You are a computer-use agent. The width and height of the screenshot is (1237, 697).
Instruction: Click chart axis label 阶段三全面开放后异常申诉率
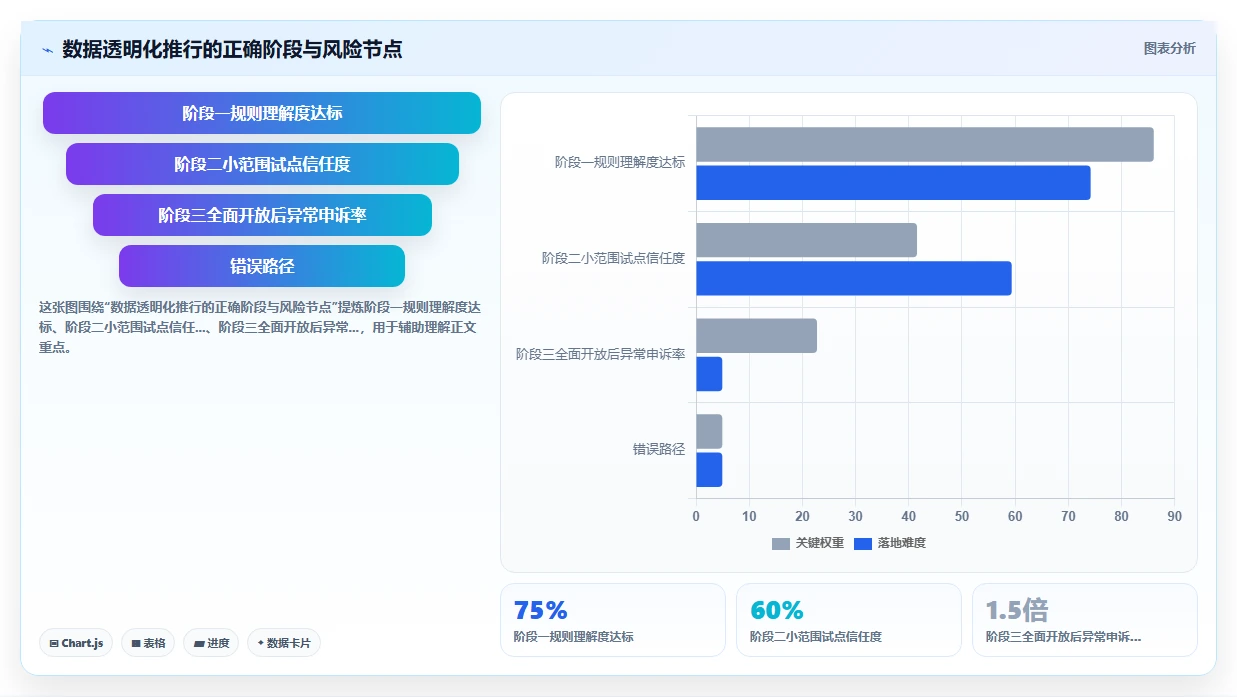601,354
